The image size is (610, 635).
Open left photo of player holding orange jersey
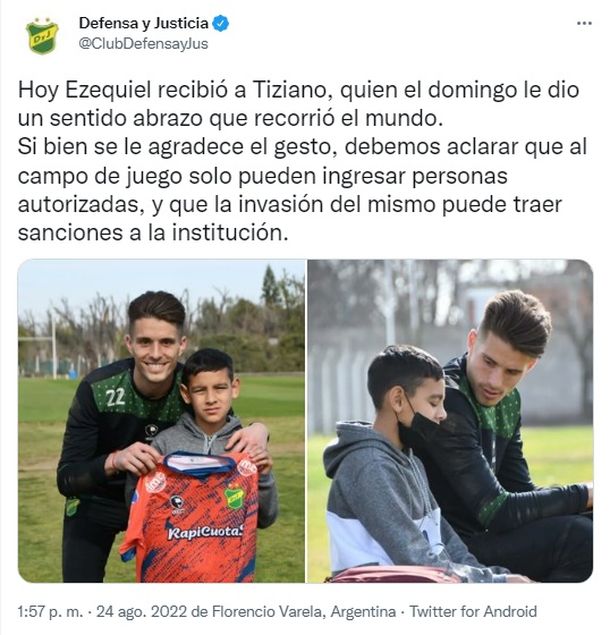[x=161, y=421]
